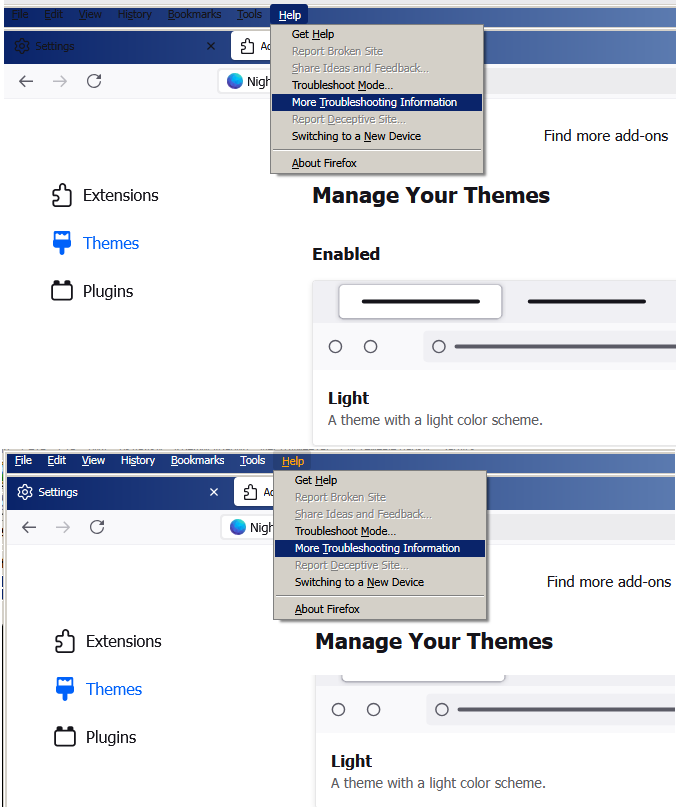This screenshot has width=676, height=807.
Task: Open the Tools menu in top screenshot
Action: (x=249, y=14)
